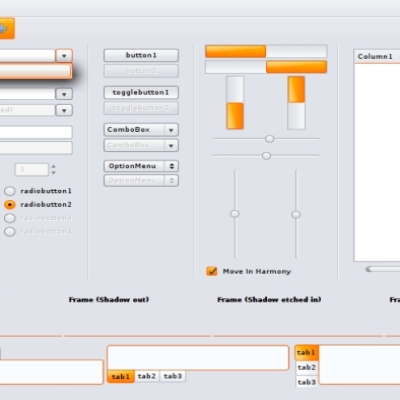Viewport: 400px width, 400px height.
Task: Click the horizontal scrollbar under the Column1 list
Action: (383, 269)
